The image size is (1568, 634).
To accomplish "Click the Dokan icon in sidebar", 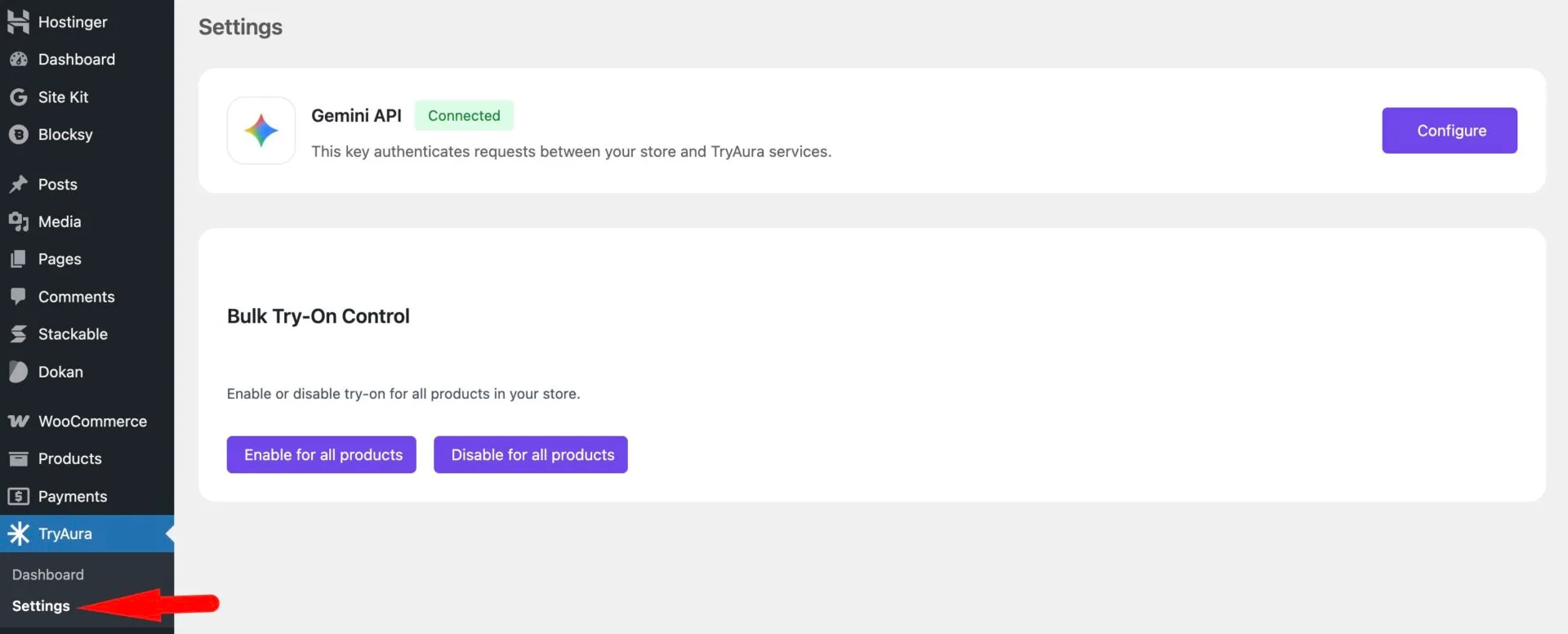I will 18,372.
